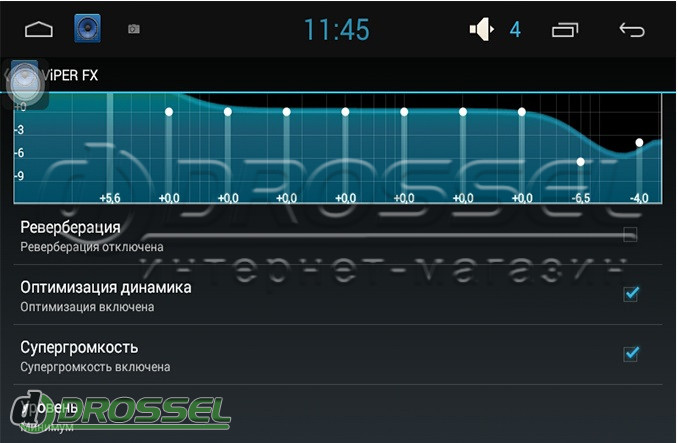Screen dimensions: 678x443
Task: Tap the Android home icon
Action: coord(39,30)
